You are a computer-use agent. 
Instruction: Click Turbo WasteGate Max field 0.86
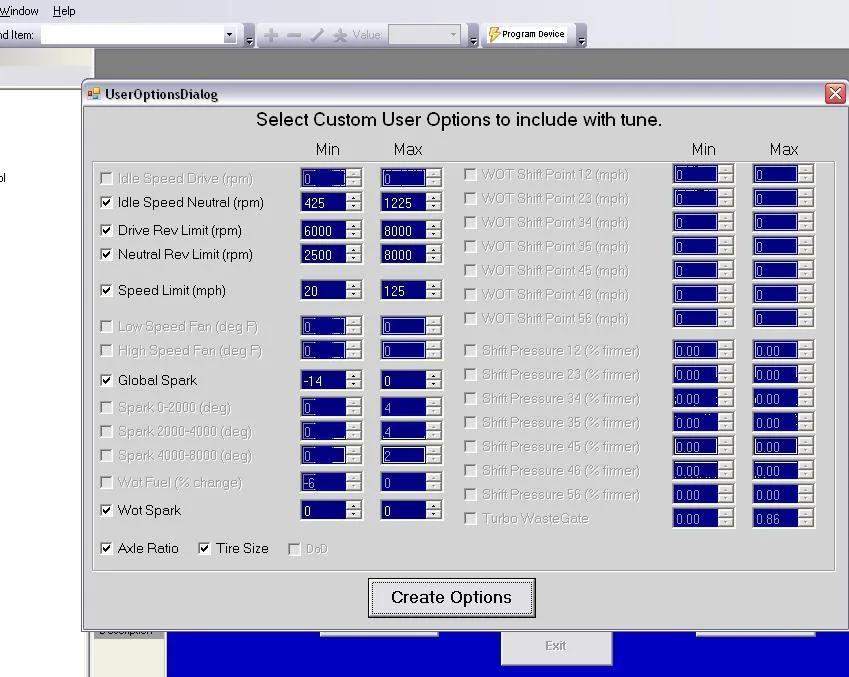(775, 519)
